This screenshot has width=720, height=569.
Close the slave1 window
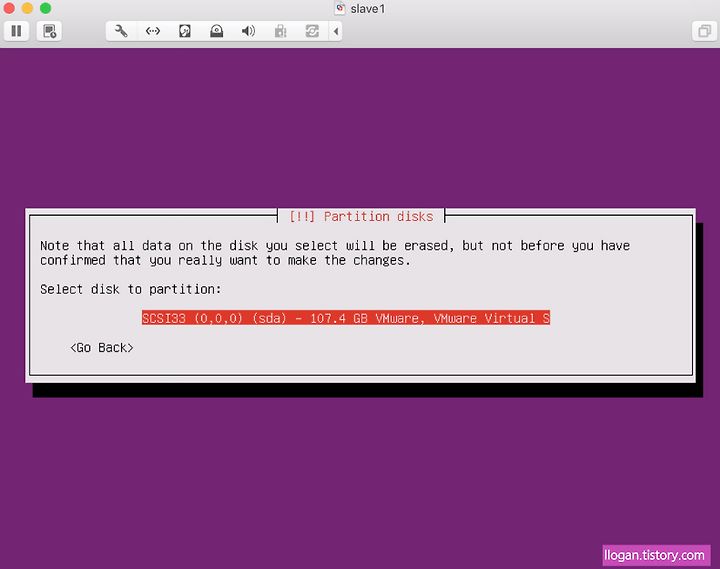(x=9, y=8)
